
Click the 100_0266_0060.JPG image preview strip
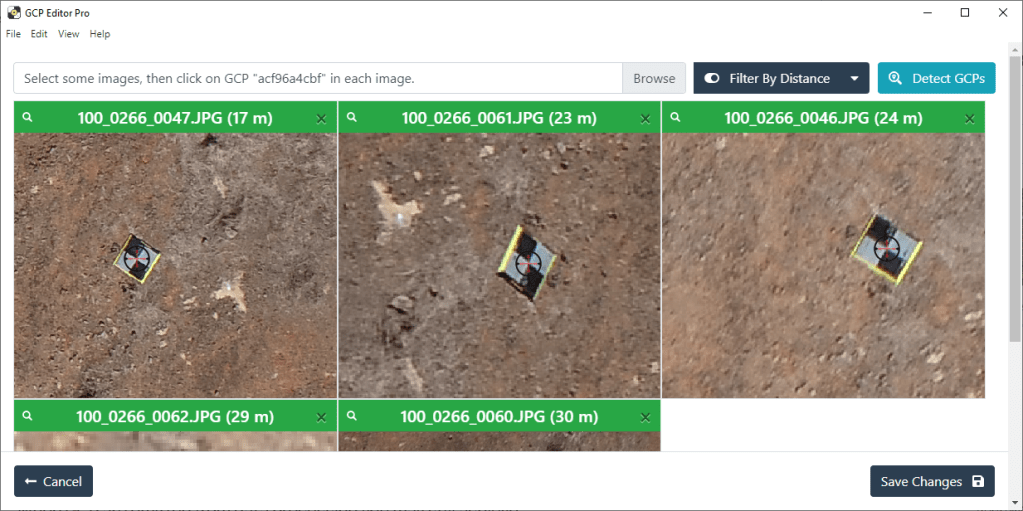tap(500, 441)
